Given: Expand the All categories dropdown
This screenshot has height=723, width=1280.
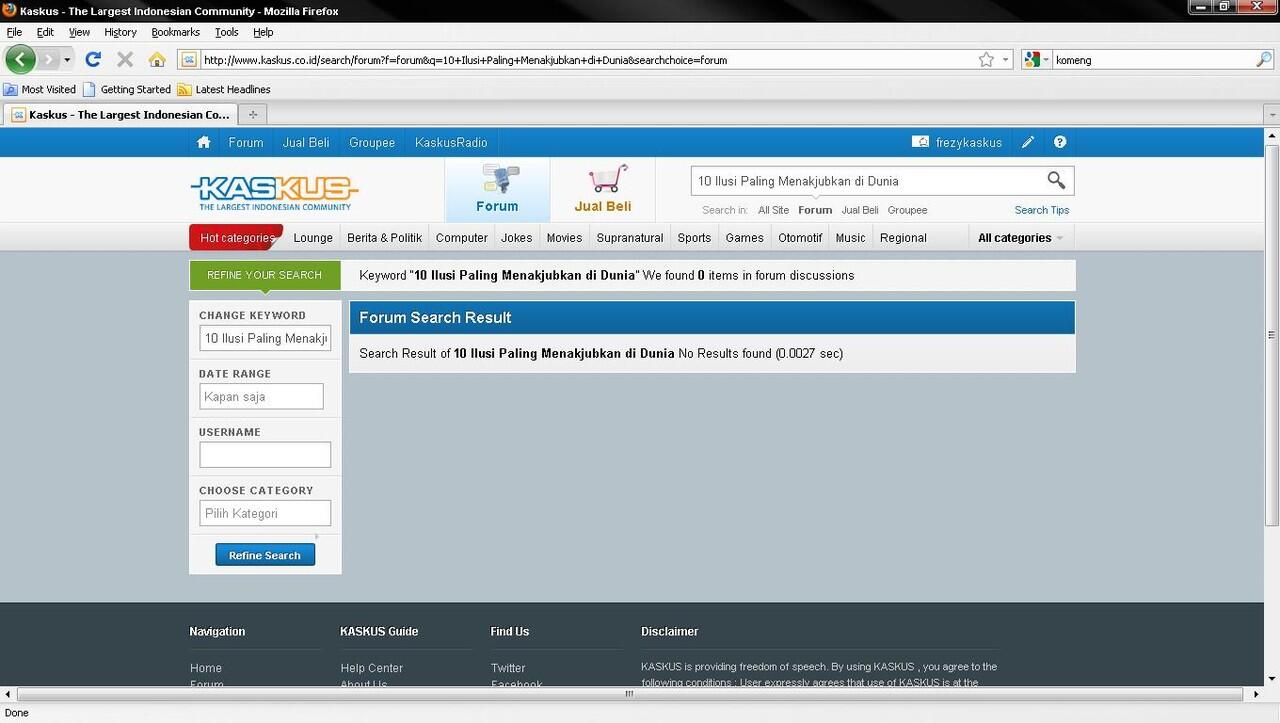Looking at the screenshot, I should point(1020,238).
